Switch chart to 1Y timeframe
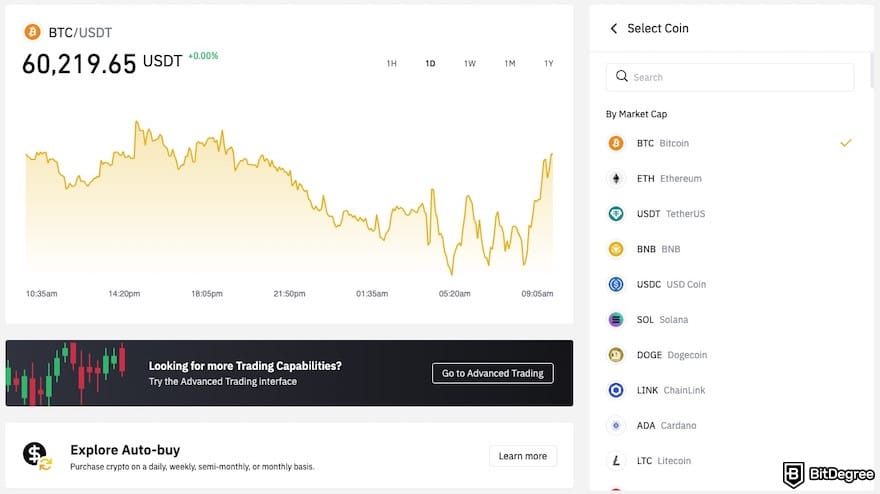The image size is (880, 494). point(549,63)
